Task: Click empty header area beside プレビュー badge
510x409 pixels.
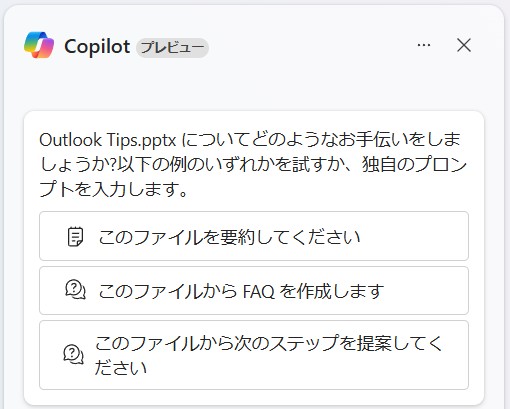Action: pos(310,47)
